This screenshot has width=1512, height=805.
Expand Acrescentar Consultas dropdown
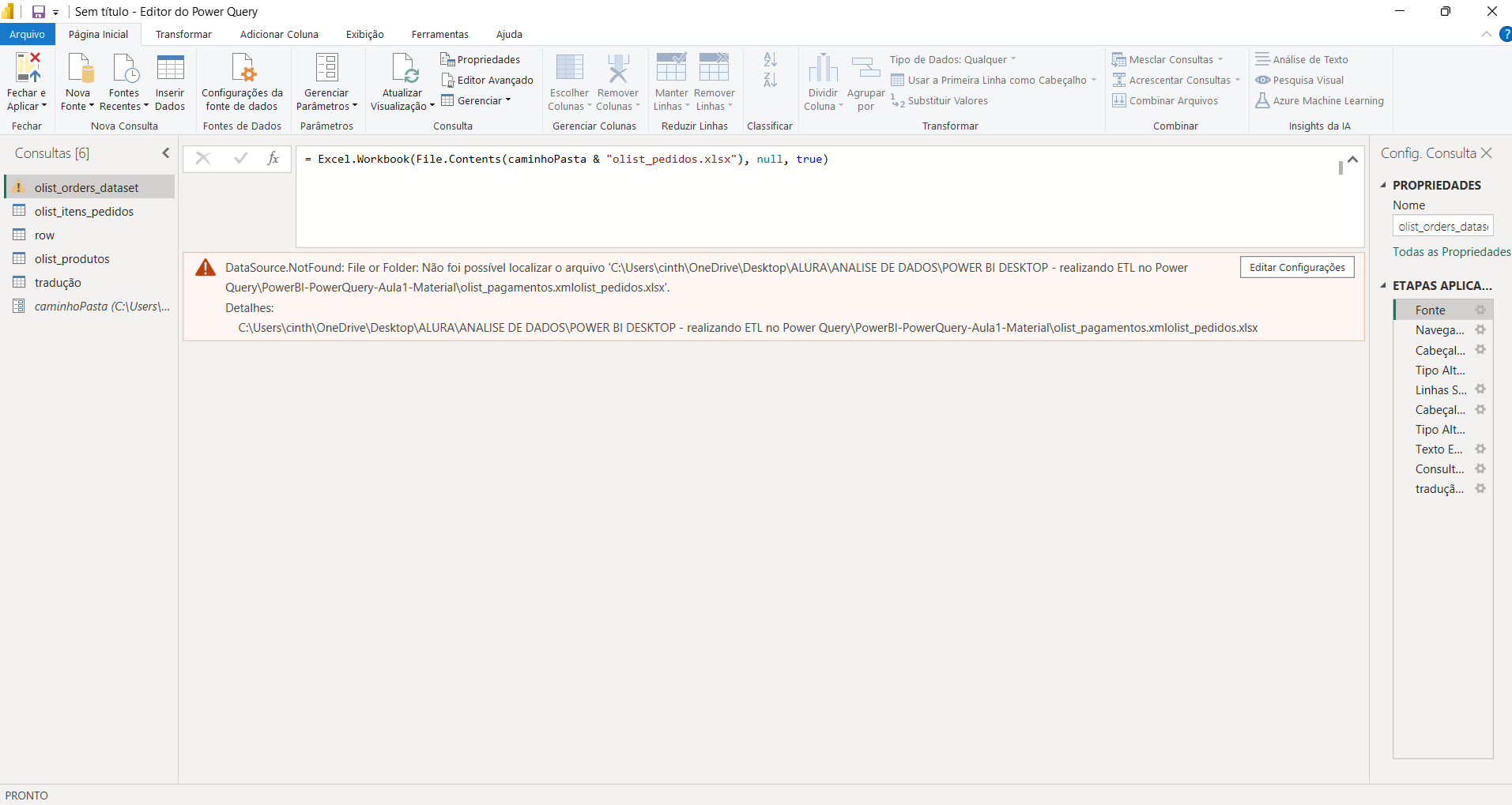coord(1238,80)
